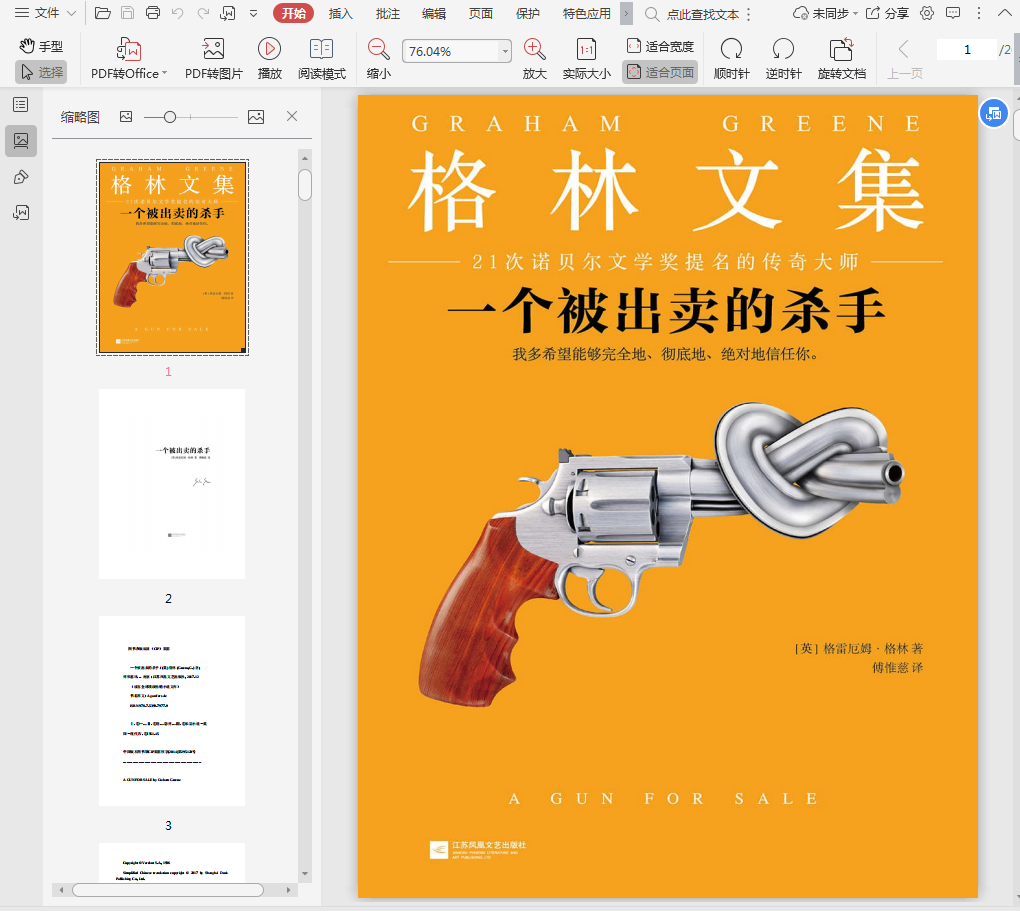The width and height of the screenshot is (1020, 911).
Task: Click the PDF转图片 tool
Action: pyautogui.click(x=213, y=59)
